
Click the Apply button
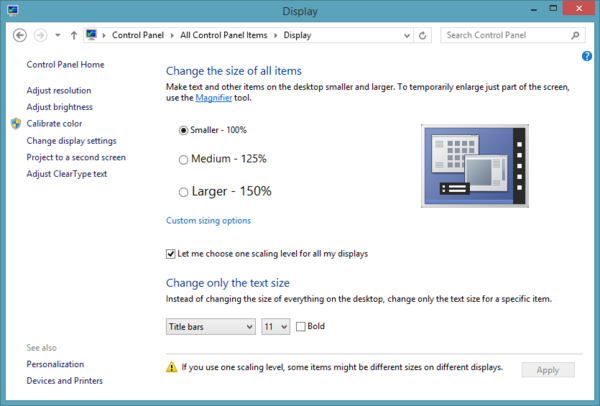pyautogui.click(x=548, y=370)
